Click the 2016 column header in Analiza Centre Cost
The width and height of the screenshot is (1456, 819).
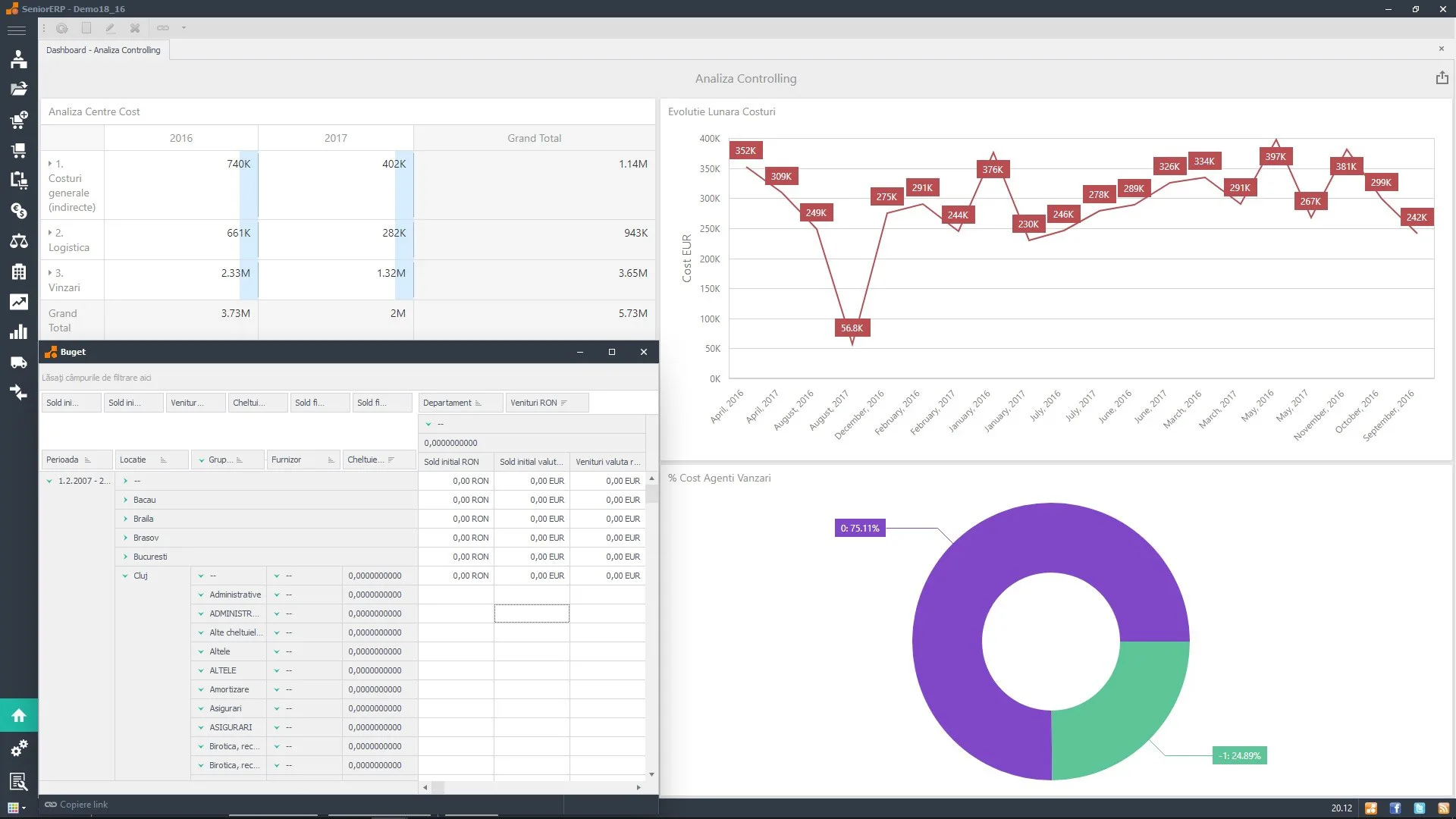(x=181, y=138)
